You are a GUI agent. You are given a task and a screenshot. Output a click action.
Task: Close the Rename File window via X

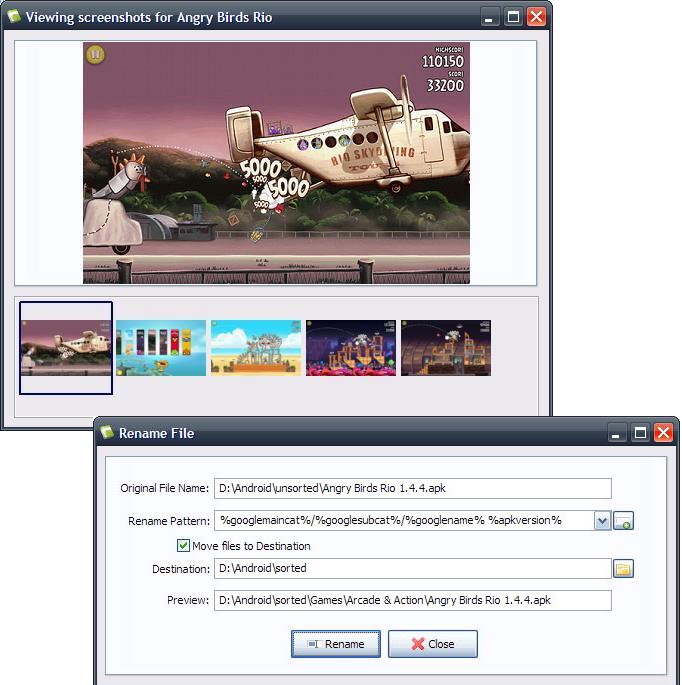(x=663, y=433)
